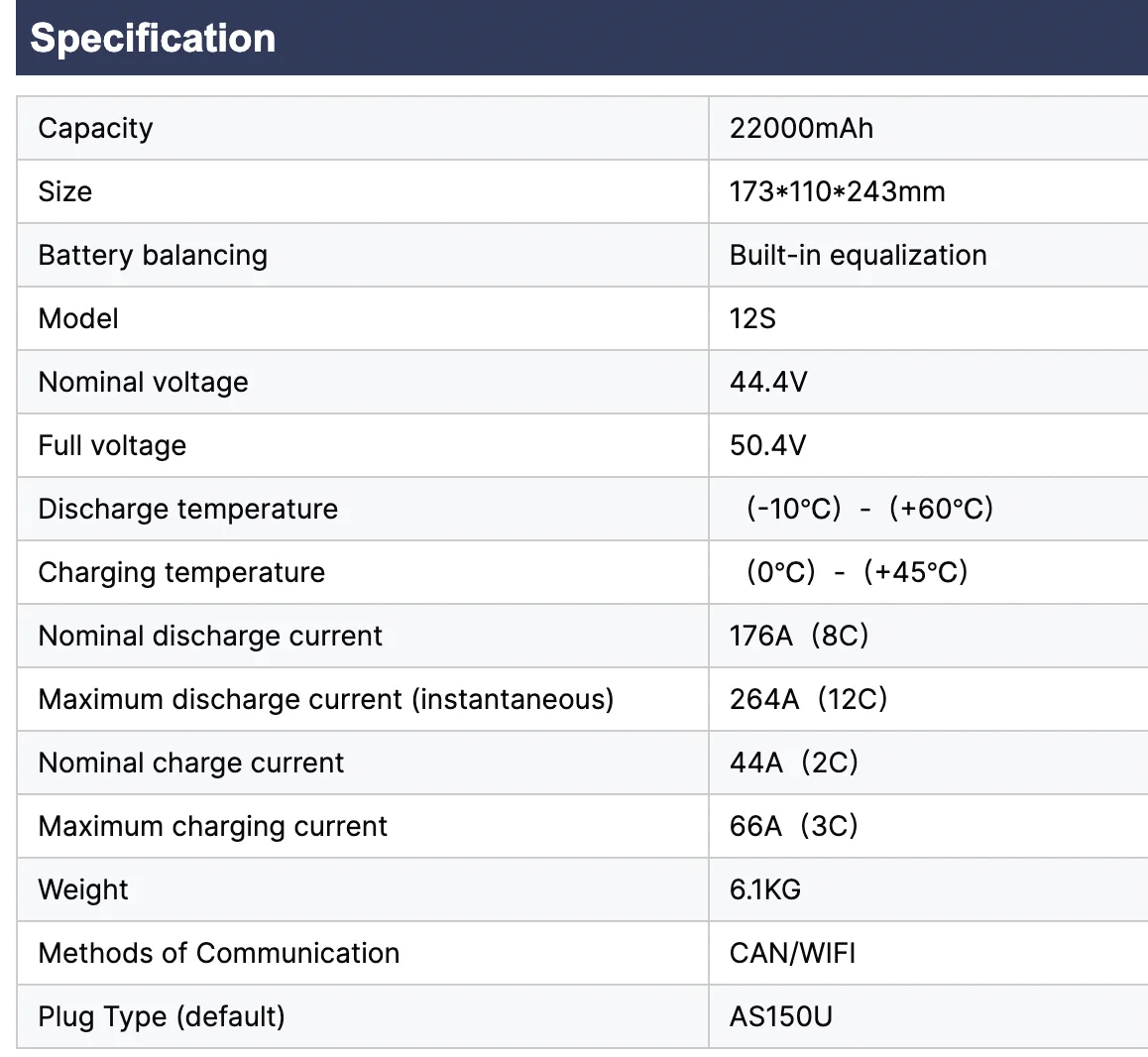The height and width of the screenshot is (1057, 1148).
Task: Click the Discharge temperature label
Action: tap(187, 509)
